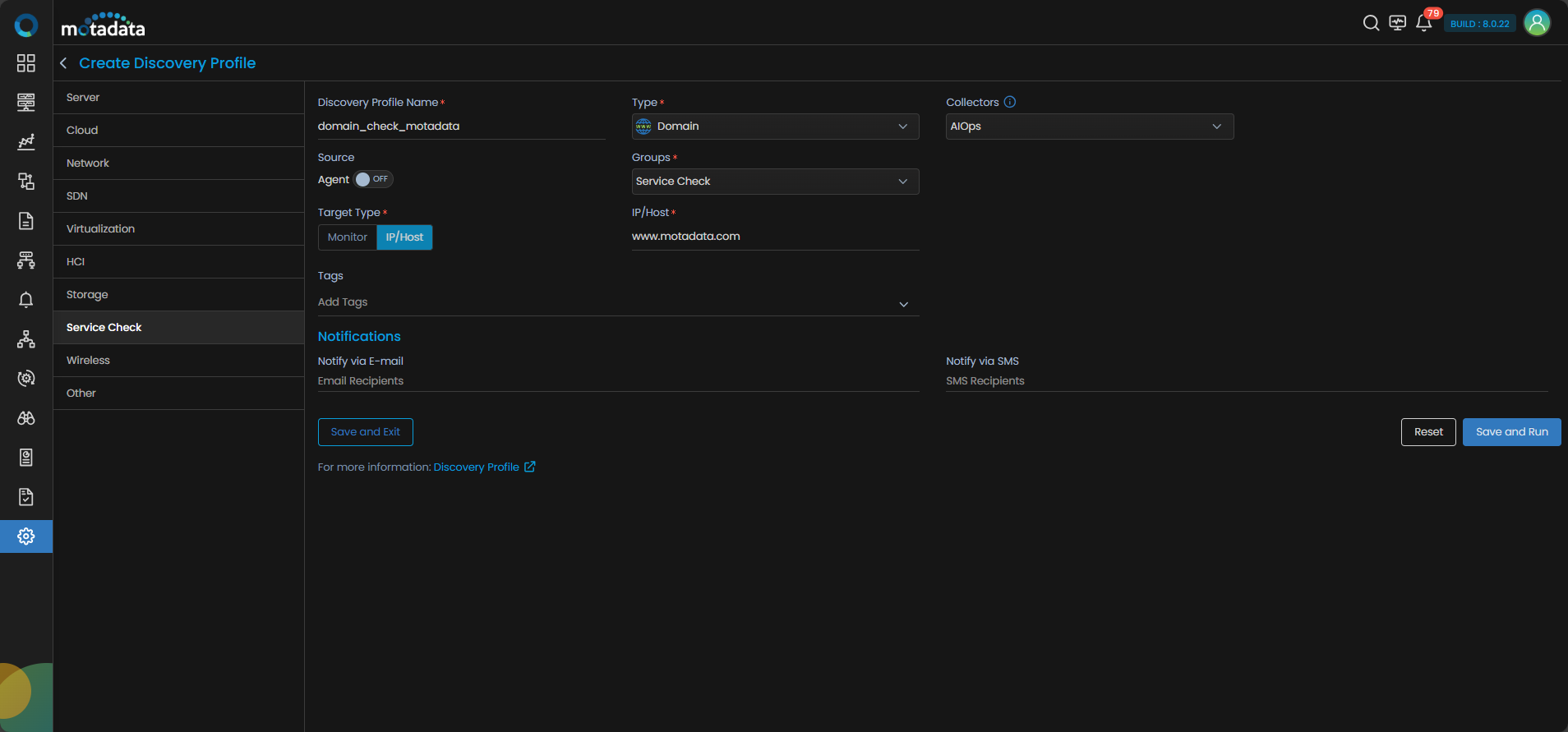1568x732 pixels.
Task: Open the notifications bell with 79 badge
Action: click(1424, 23)
